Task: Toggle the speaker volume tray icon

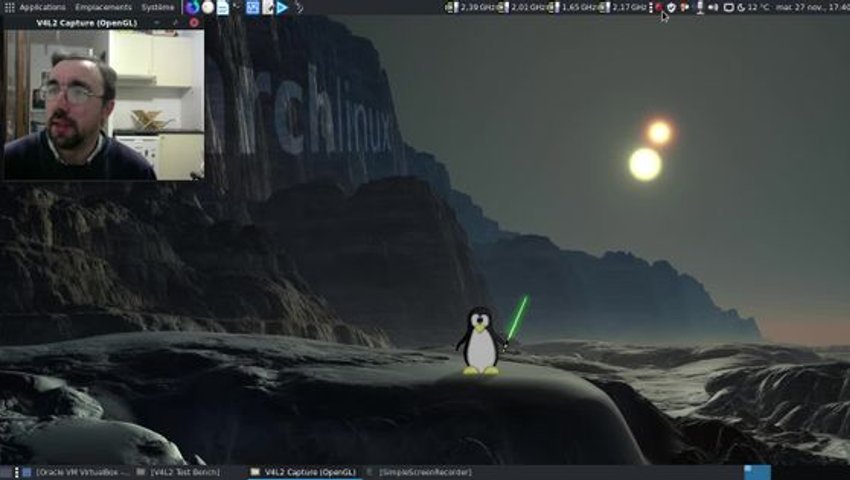Action: point(713,7)
